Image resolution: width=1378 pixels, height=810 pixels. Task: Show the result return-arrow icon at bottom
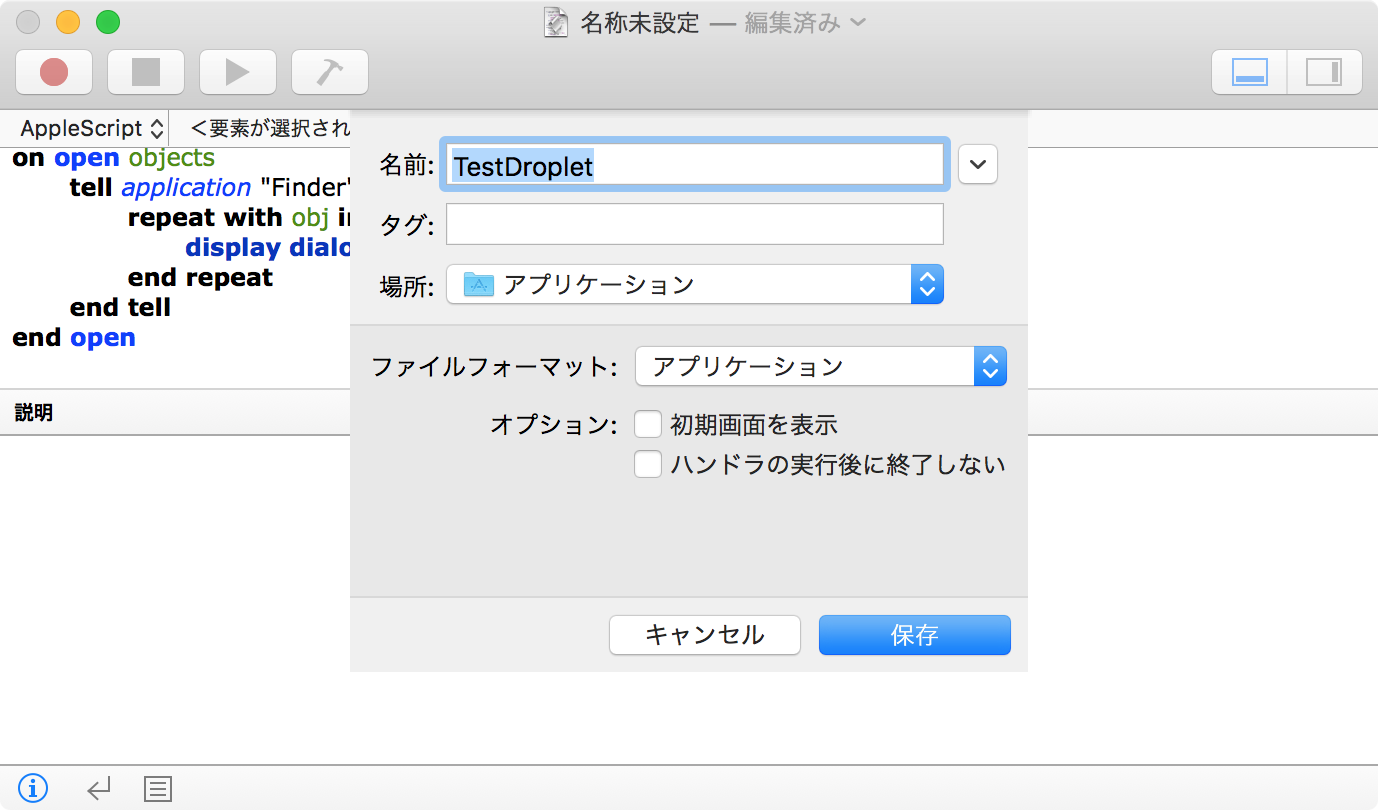pyautogui.click(x=97, y=789)
